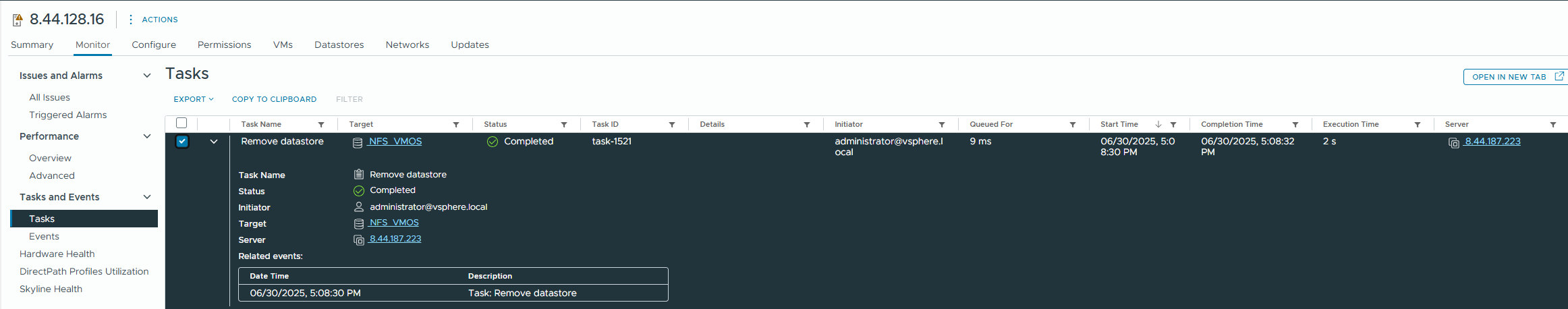Click the green status check icon in details
The image size is (1568, 309).
point(359,191)
